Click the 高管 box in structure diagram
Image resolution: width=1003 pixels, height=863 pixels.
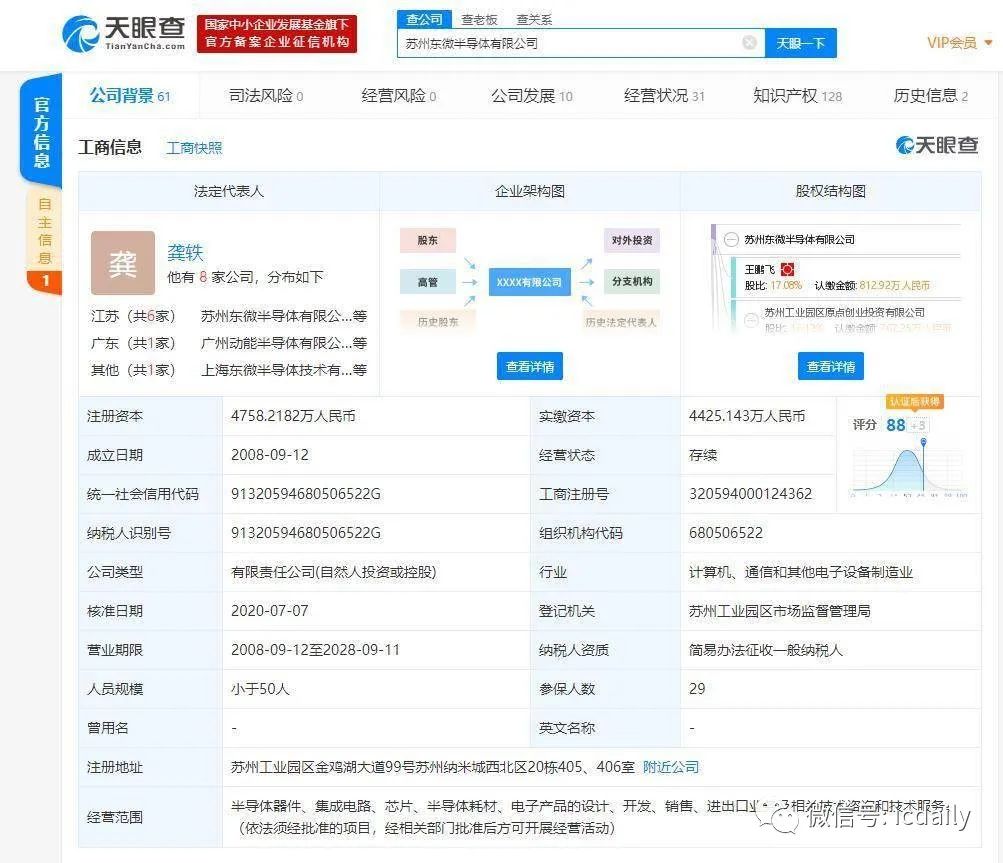click(428, 281)
